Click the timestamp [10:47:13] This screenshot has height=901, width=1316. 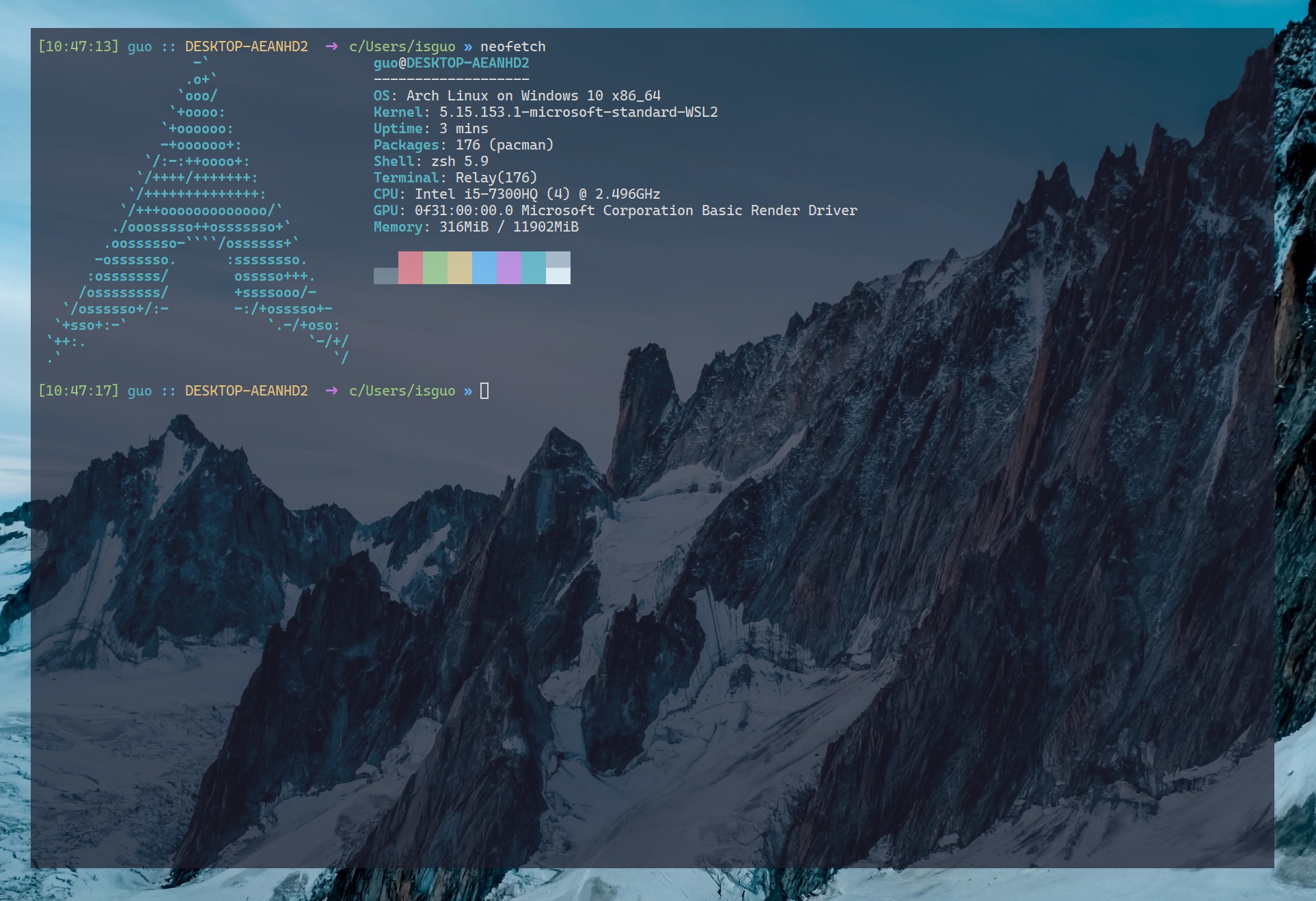coord(79,46)
